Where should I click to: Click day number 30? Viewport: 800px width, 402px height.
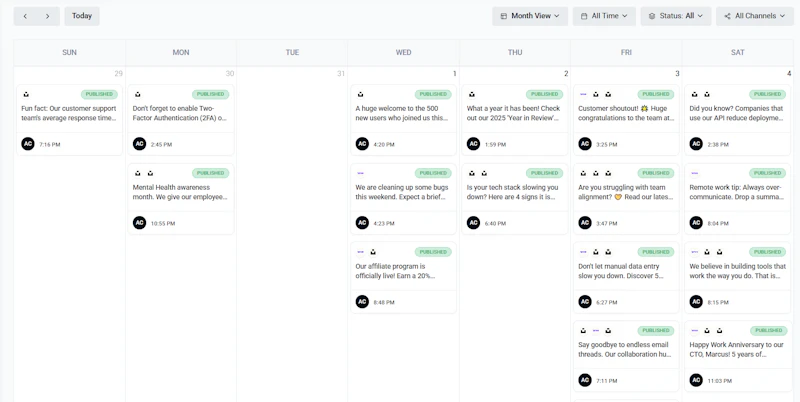coord(230,73)
